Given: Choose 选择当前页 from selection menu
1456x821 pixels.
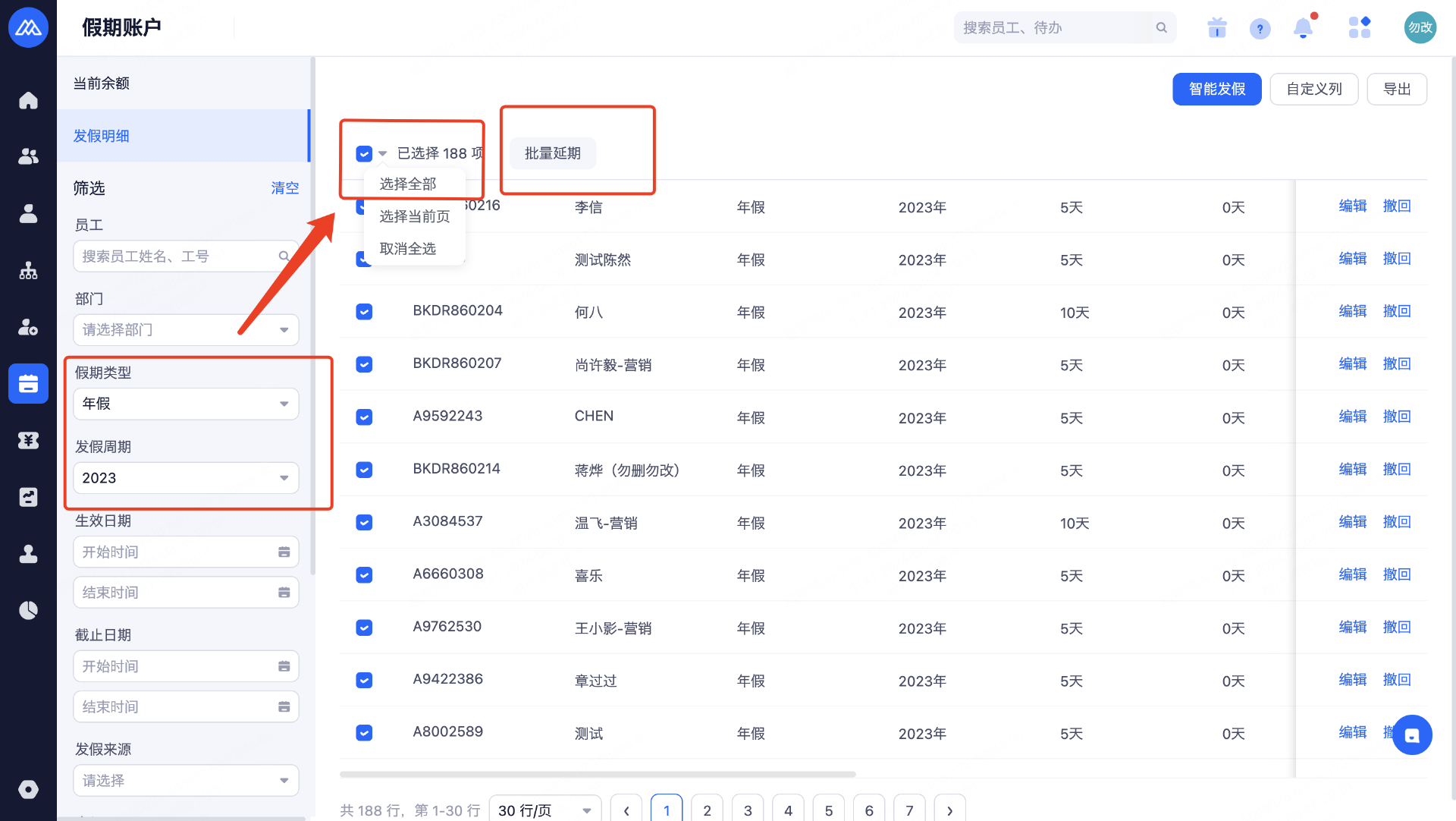Looking at the screenshot, I should point(415,216).
